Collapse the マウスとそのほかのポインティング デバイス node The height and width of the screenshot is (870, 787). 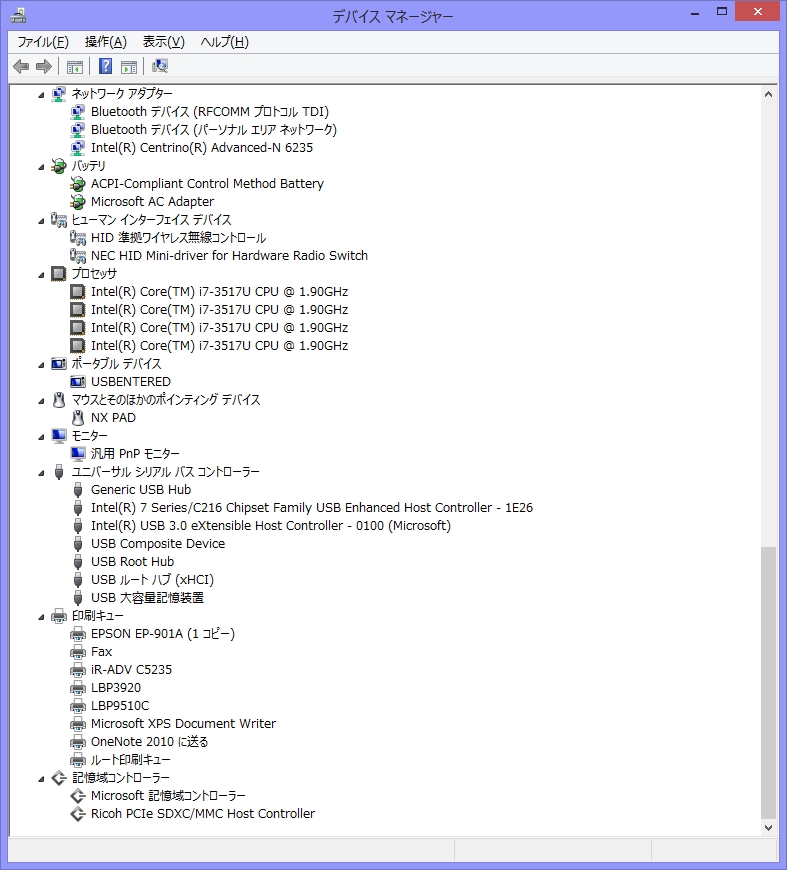(41, 401)
